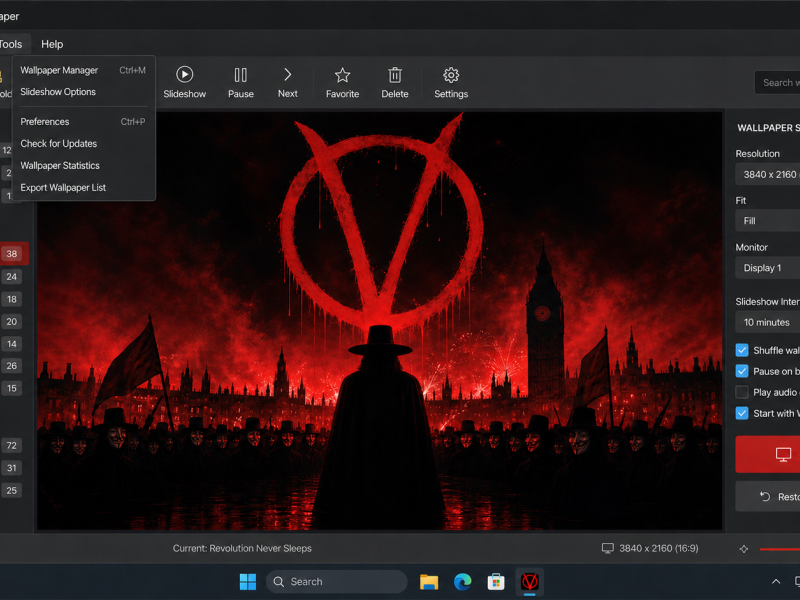Click the Restore button
800x600 pixels.
(x=767, y=496)
